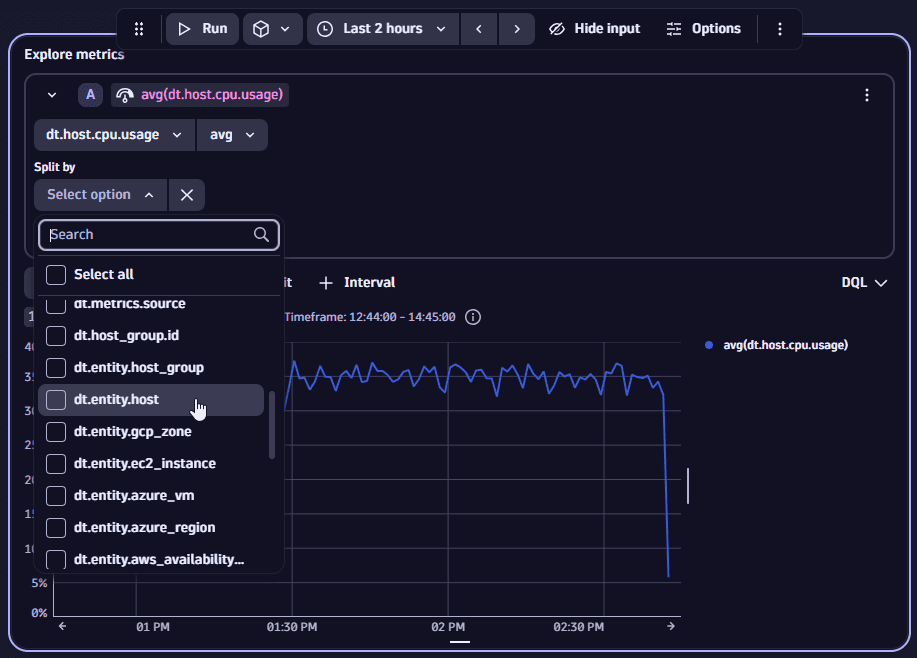The height and width of the screenshot is (658, 917).
Task: Click Hide input
Action: [x=594, y=29]
